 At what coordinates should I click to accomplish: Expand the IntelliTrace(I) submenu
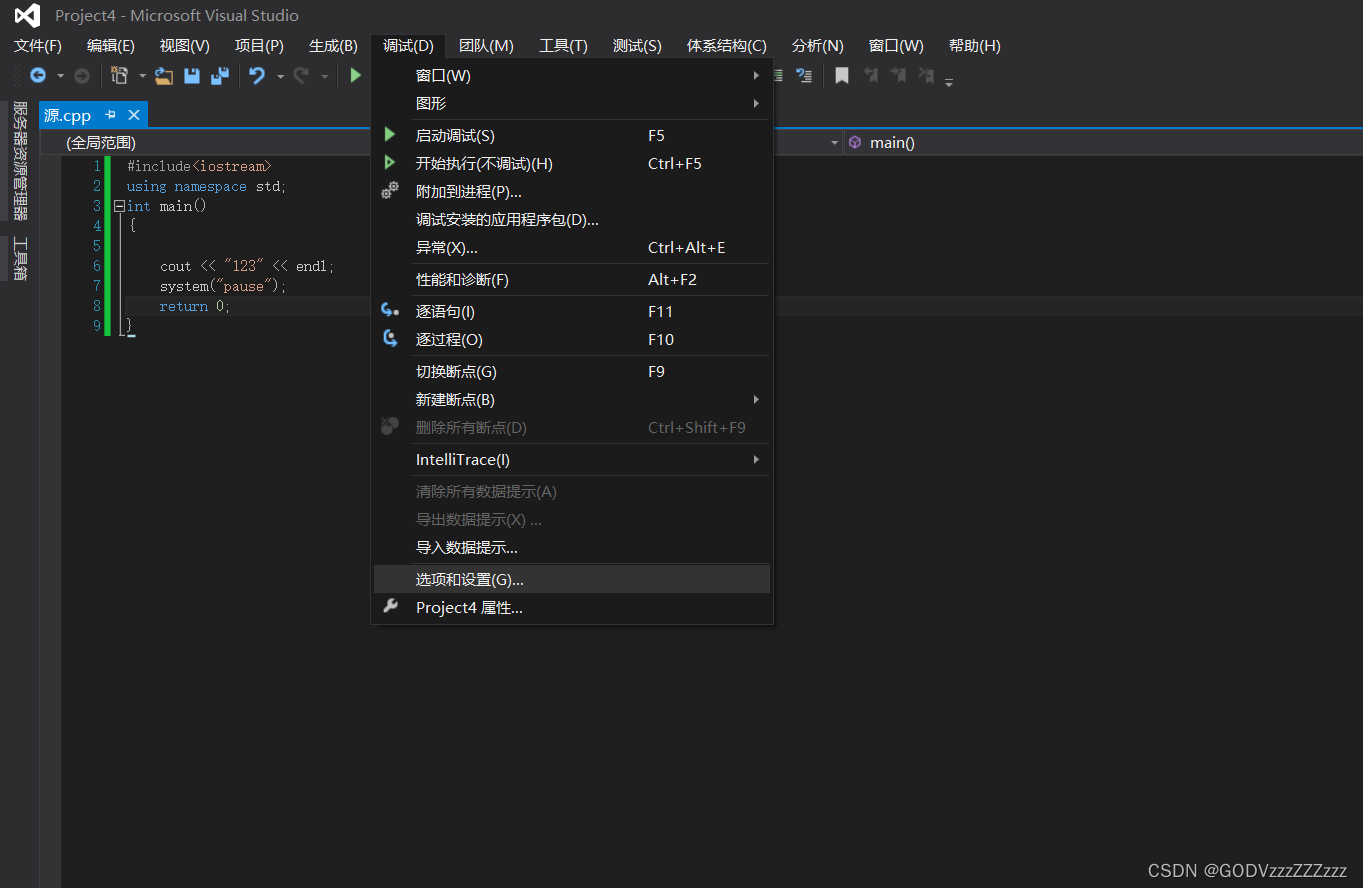click(757, 459)
